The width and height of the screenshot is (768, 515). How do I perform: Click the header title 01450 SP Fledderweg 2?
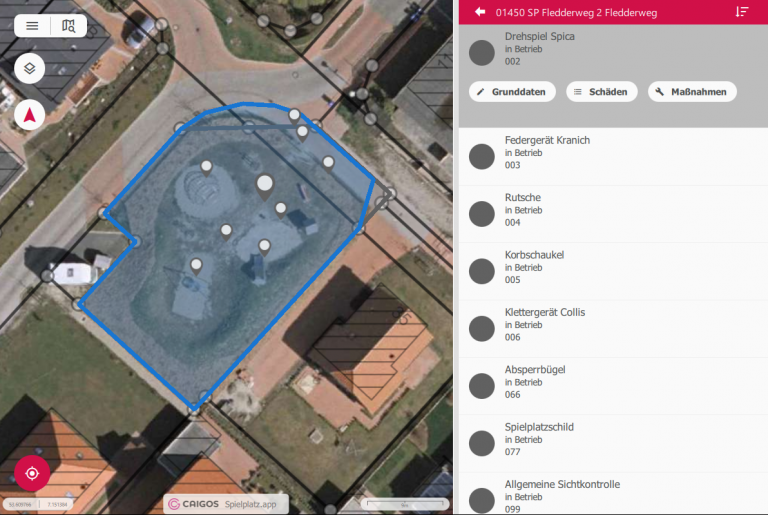(x=576, y=13)
